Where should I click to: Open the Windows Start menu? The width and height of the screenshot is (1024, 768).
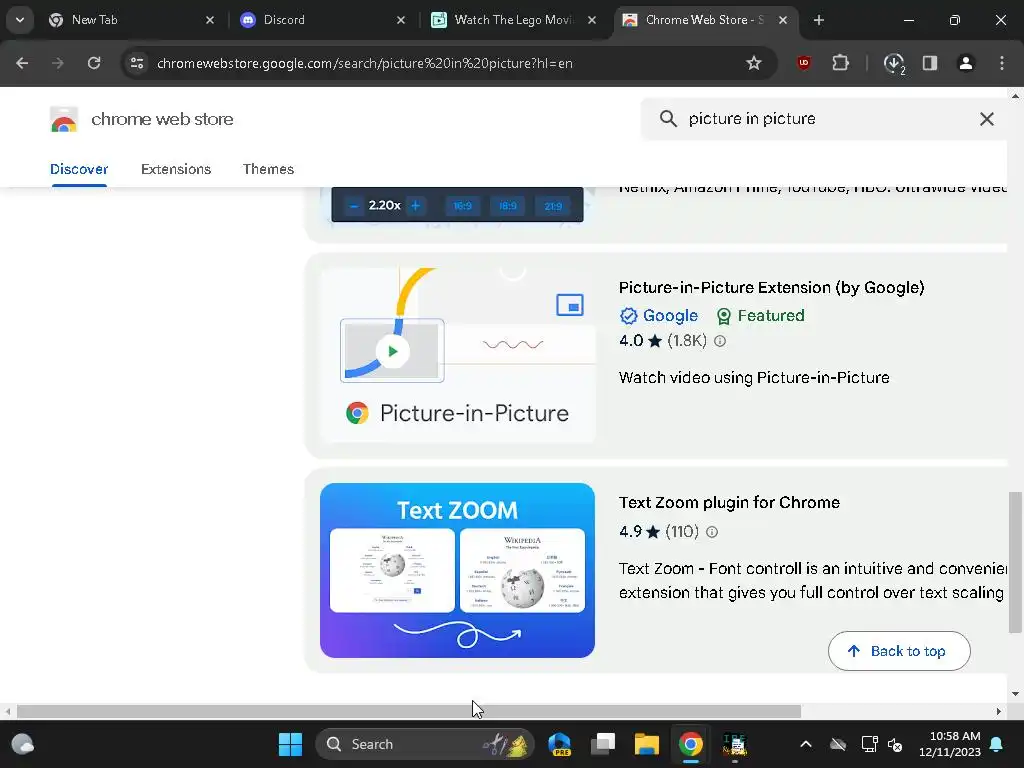290,744
